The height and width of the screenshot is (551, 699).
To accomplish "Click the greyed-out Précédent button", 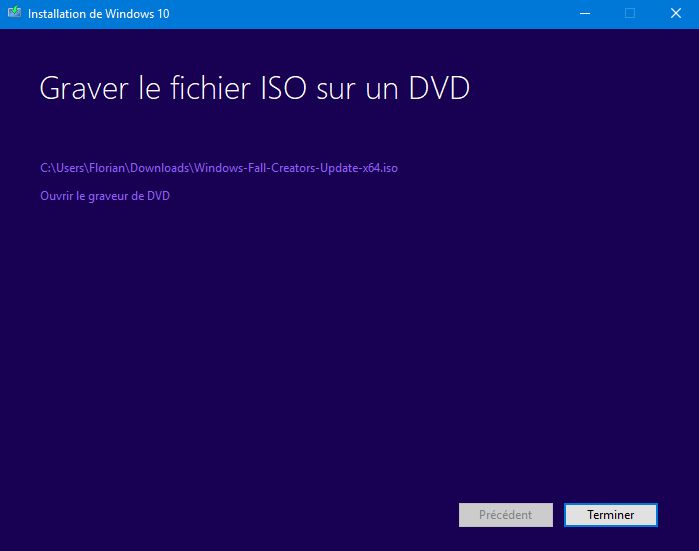I will (x=506, y=515).
